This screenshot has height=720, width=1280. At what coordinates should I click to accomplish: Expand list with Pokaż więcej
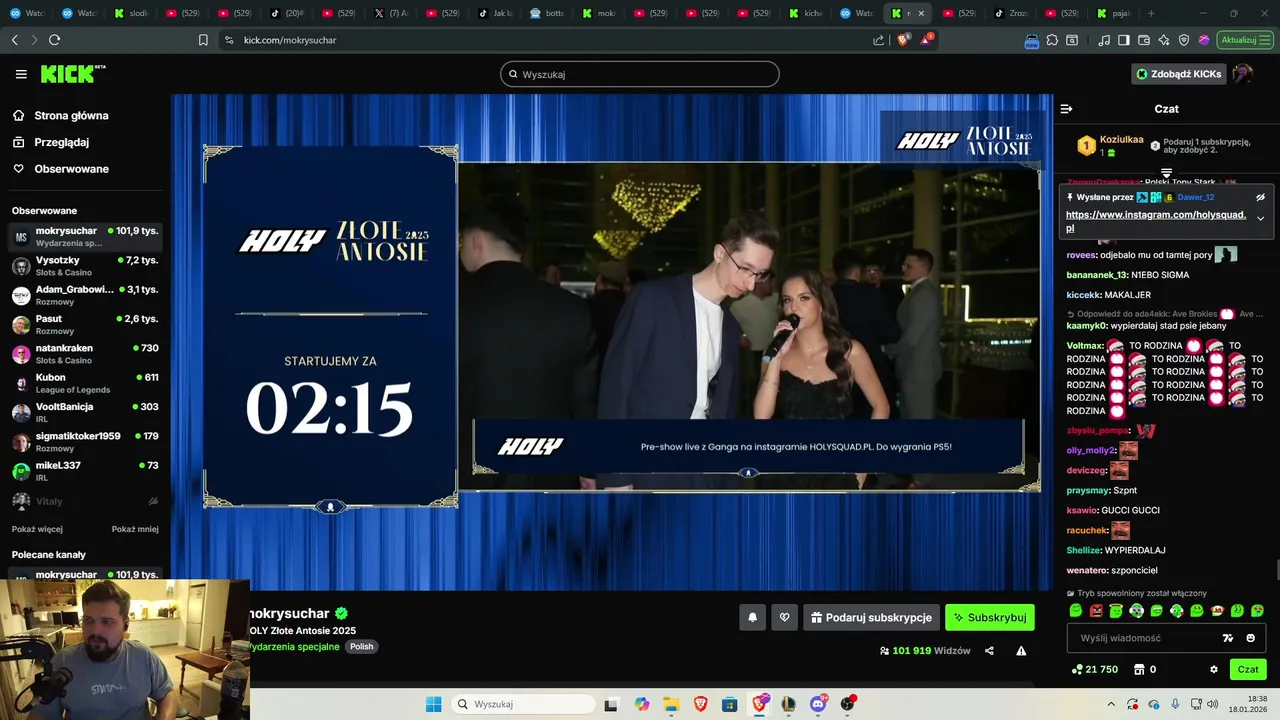coord(37,529)
